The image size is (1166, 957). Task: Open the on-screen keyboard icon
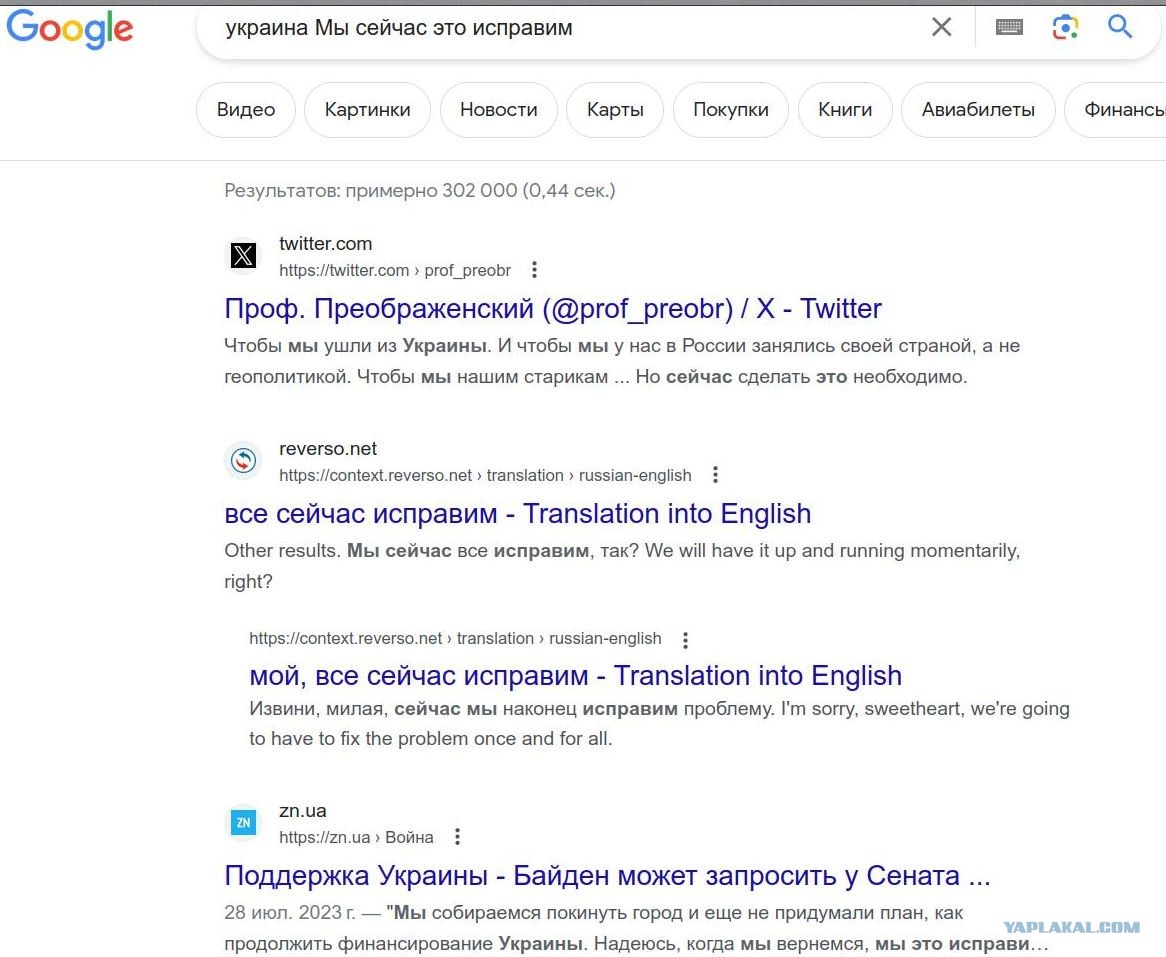pos(1009,28)
